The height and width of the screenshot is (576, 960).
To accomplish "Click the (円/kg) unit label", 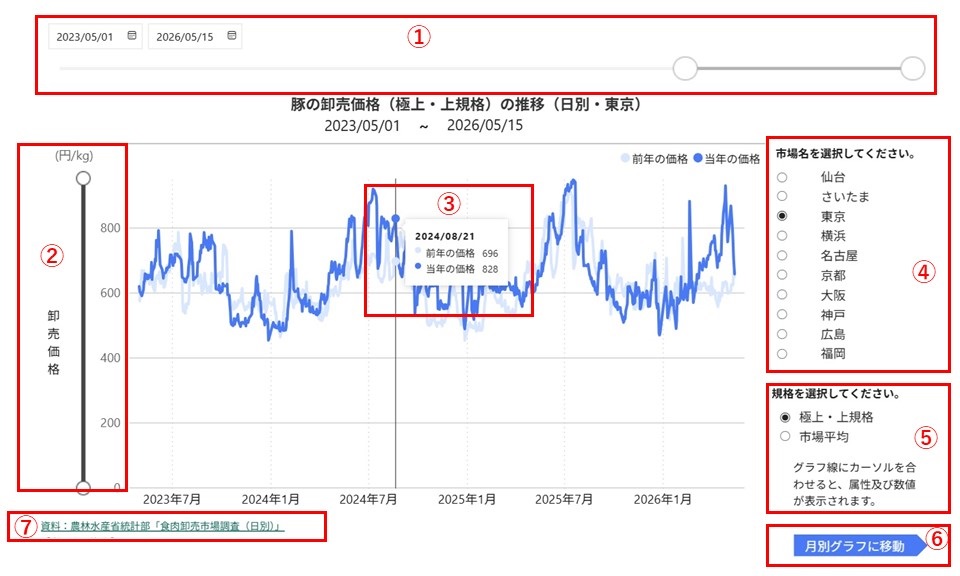I will tap(74, 155).
